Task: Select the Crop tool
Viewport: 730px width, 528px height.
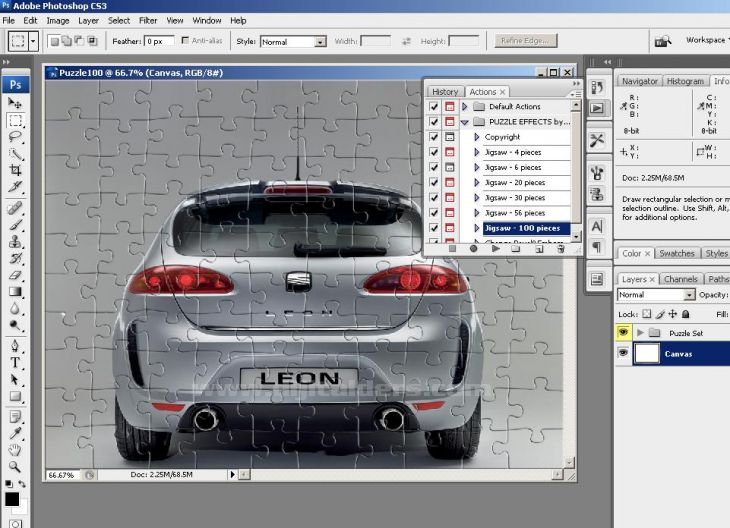Action: pyautogui.click(x=15, y=170)
